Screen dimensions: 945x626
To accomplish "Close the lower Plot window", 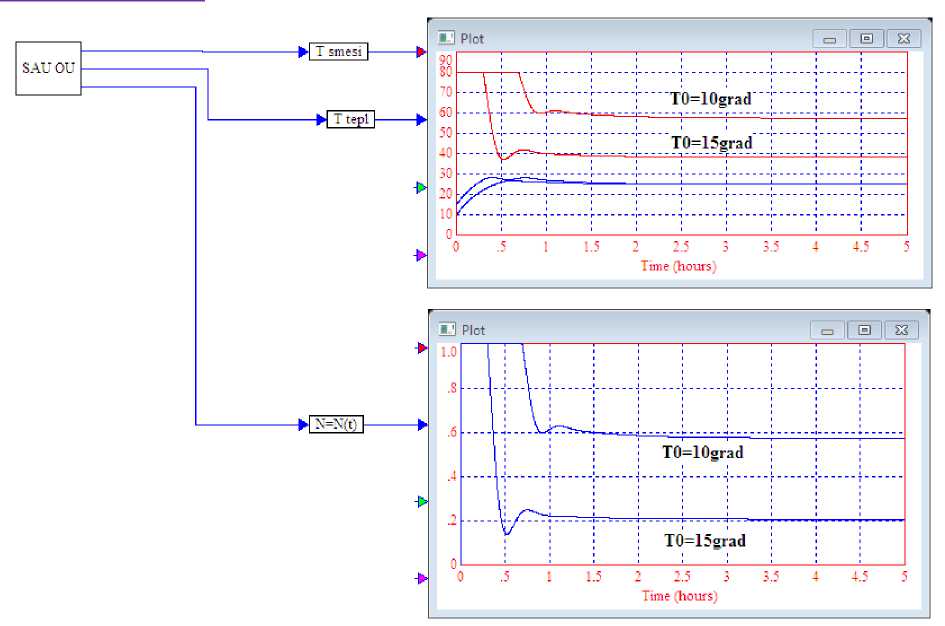I will [x=902, y=330].
